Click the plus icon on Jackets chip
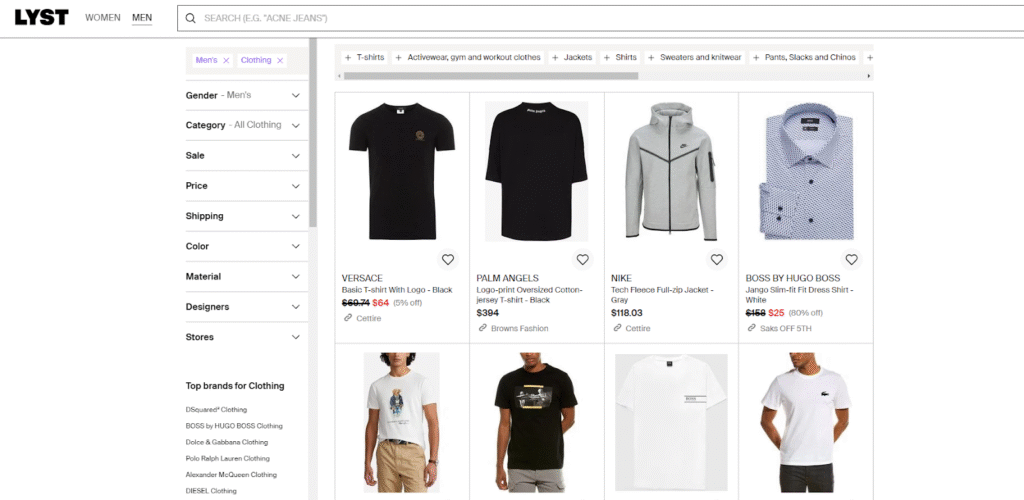 (555, 57)
